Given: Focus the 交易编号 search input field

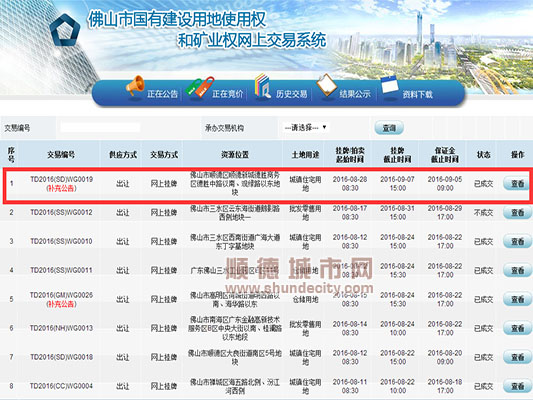Looking at the screenshot, I should [x=100, y=128].
